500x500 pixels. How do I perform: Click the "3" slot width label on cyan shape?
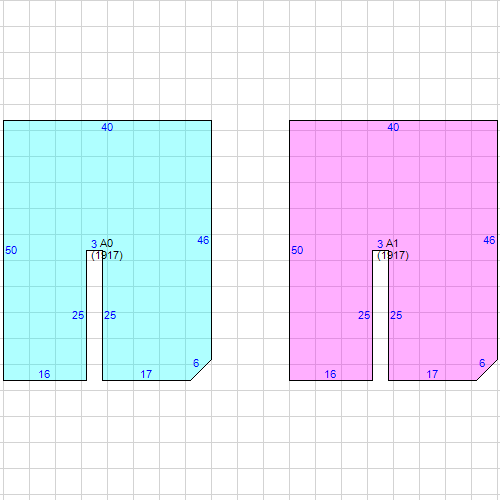click(x=94, y=244)
